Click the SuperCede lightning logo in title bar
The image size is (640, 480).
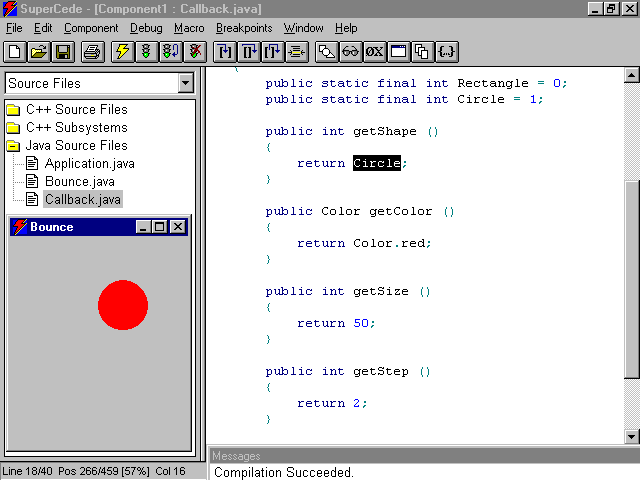point(10,9)
